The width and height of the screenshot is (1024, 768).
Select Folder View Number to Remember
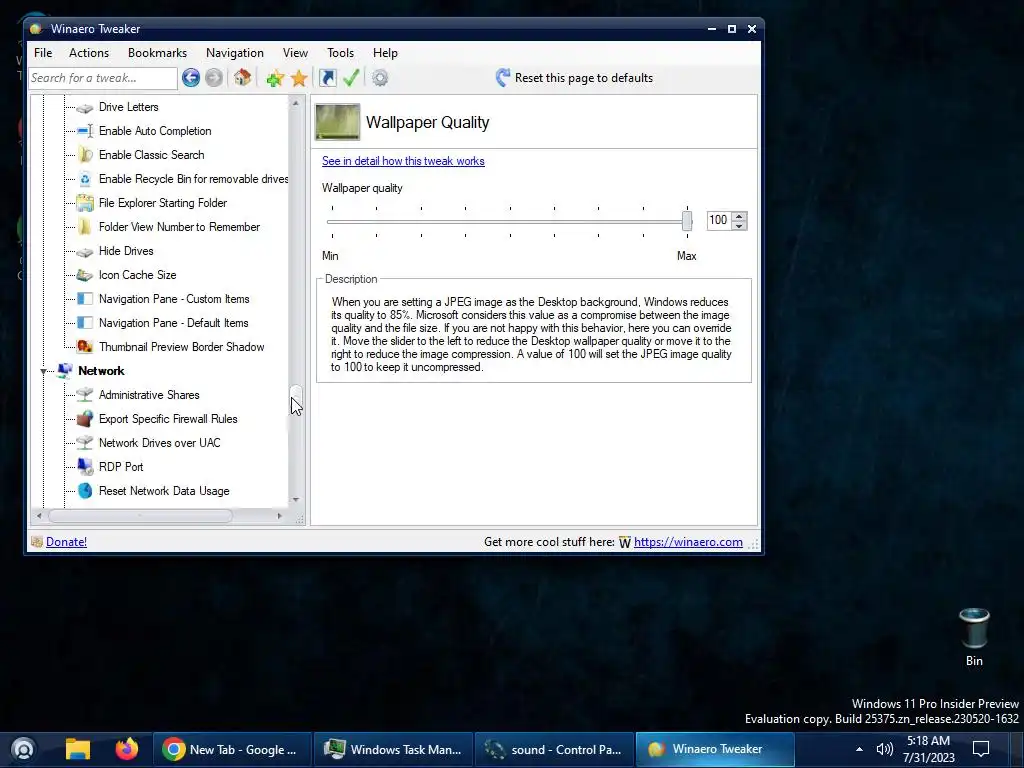click(x=179, y=227)
